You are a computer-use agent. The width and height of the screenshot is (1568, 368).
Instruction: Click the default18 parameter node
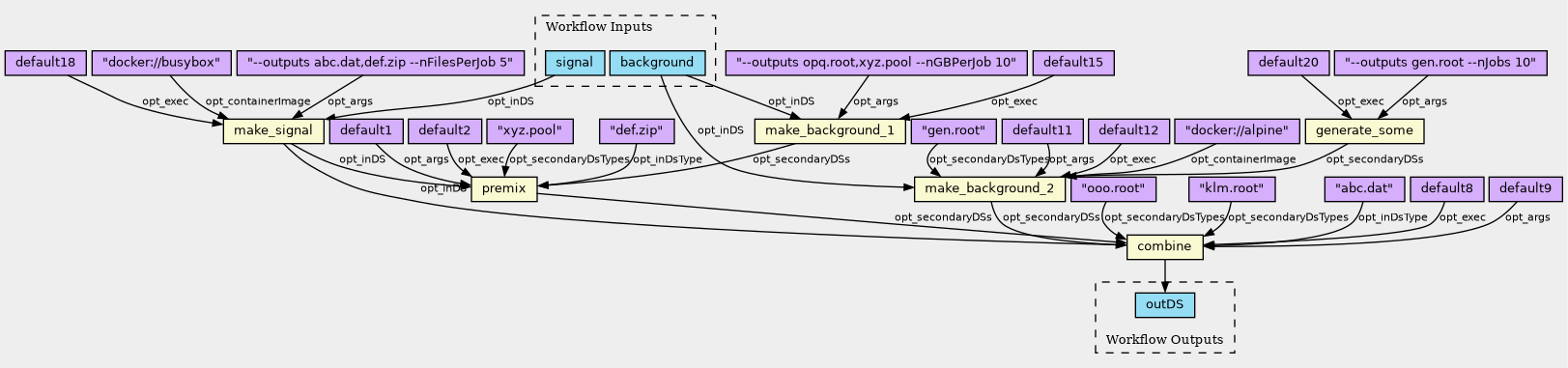pos(45,64)
